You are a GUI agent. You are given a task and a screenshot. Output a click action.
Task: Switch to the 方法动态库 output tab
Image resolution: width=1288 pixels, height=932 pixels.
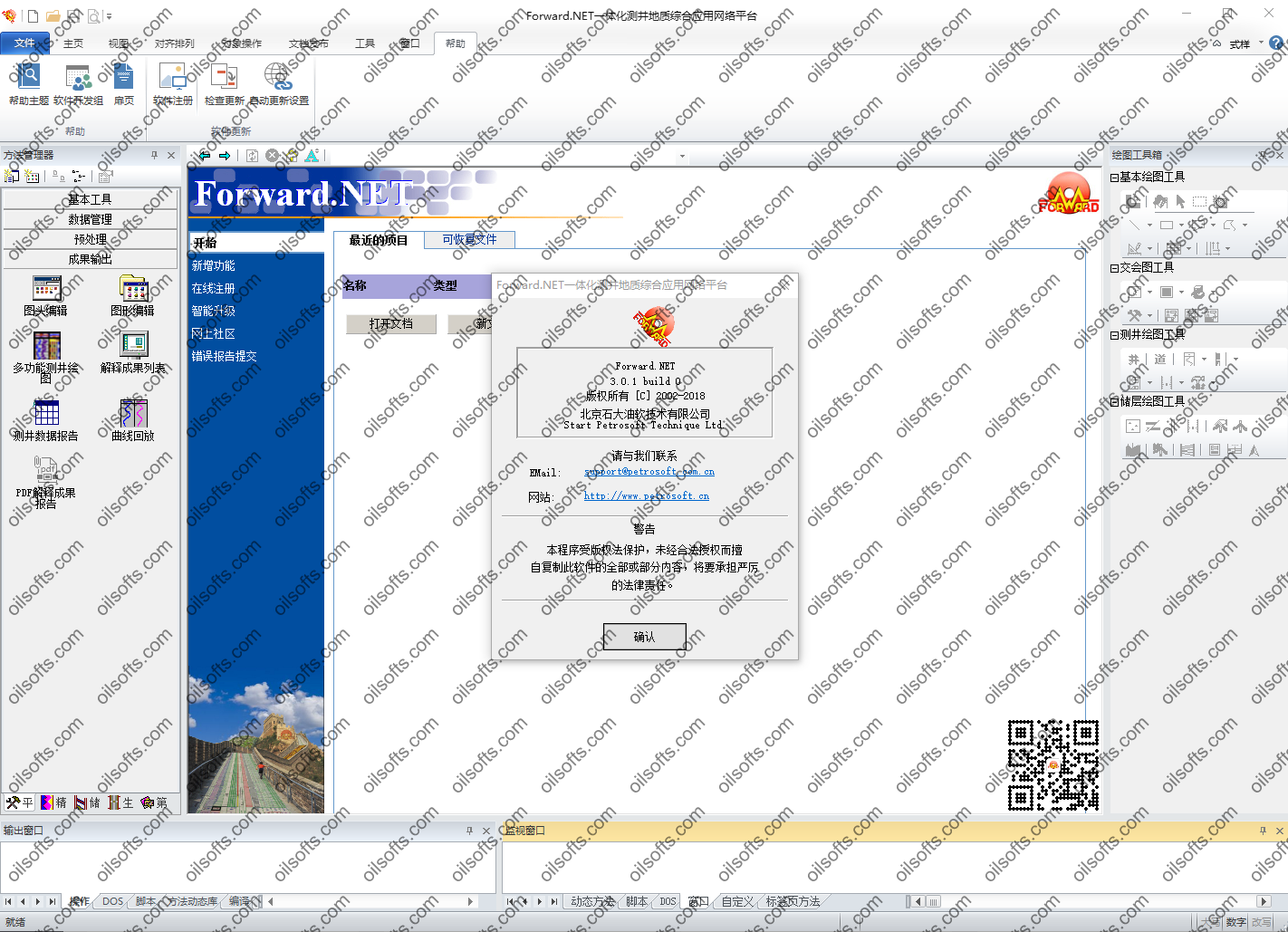192,901
